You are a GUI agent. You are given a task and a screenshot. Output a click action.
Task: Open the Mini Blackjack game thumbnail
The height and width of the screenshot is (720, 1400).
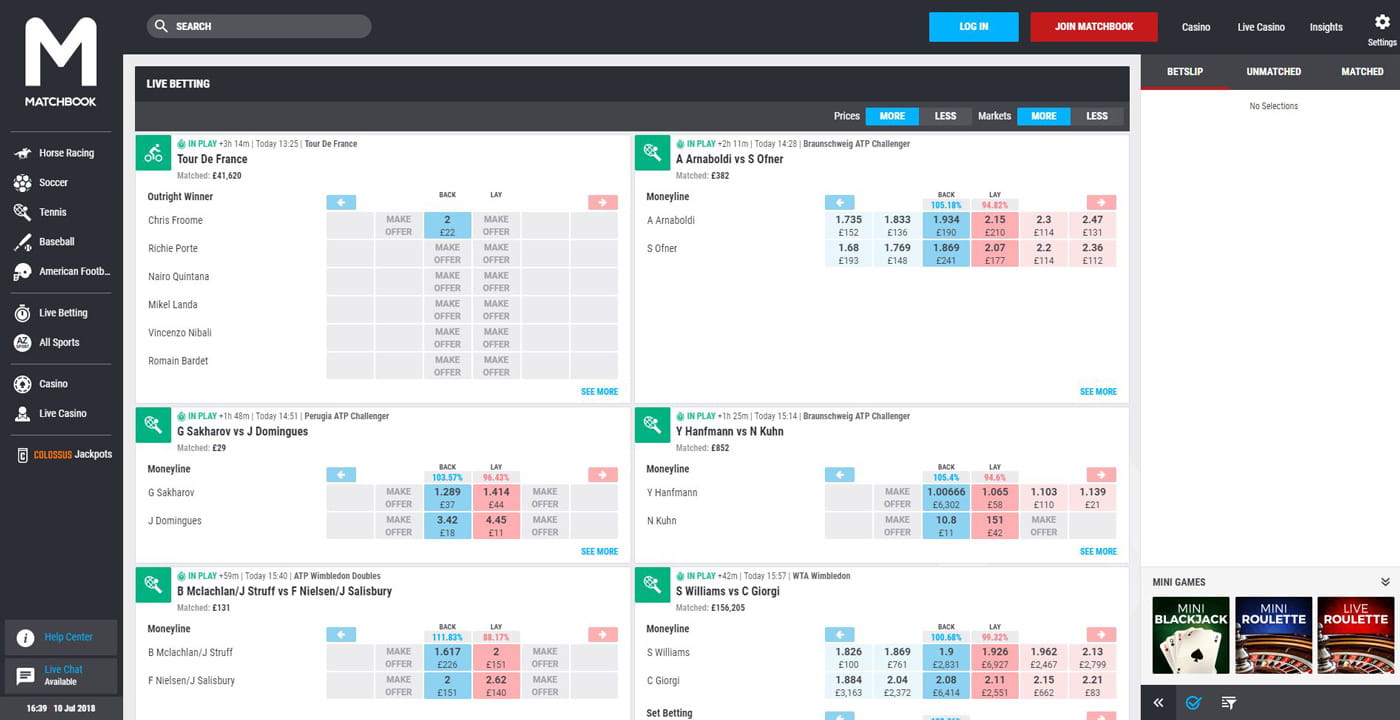tap(1191, 635)
